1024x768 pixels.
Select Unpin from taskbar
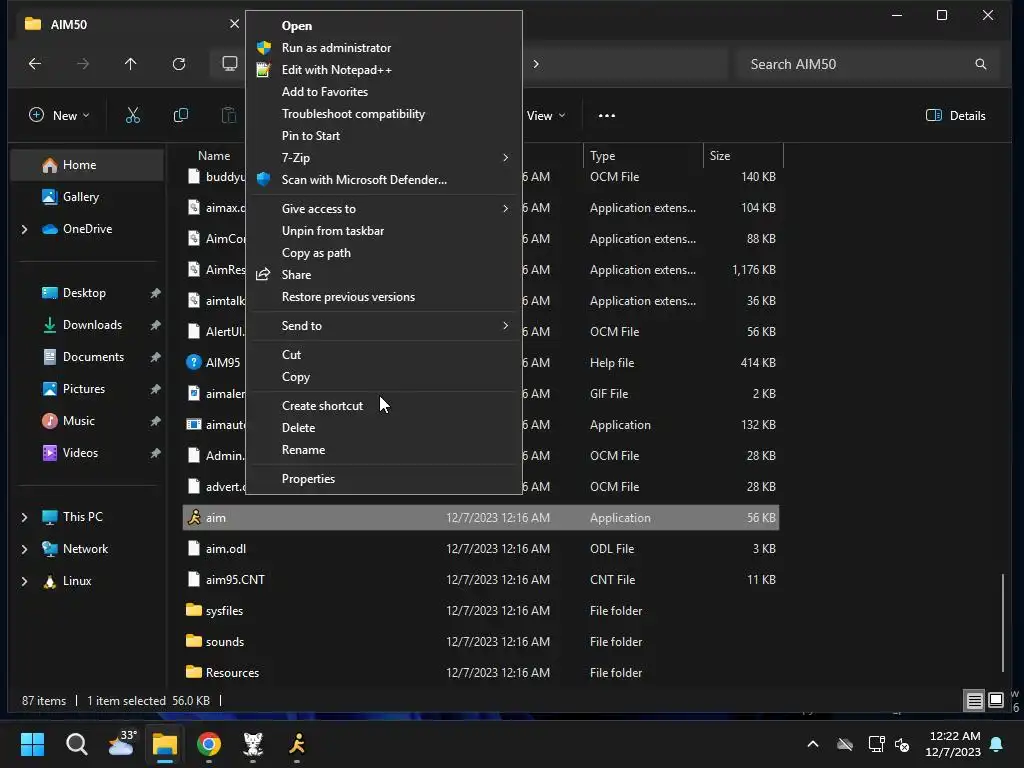[384, 231]
